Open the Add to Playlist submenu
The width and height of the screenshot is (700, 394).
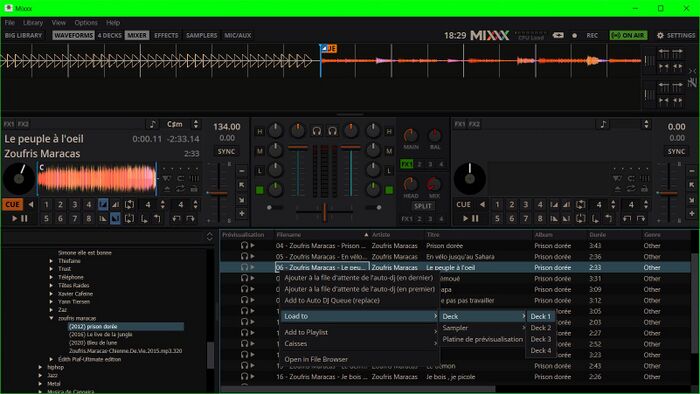click(359, 332)
